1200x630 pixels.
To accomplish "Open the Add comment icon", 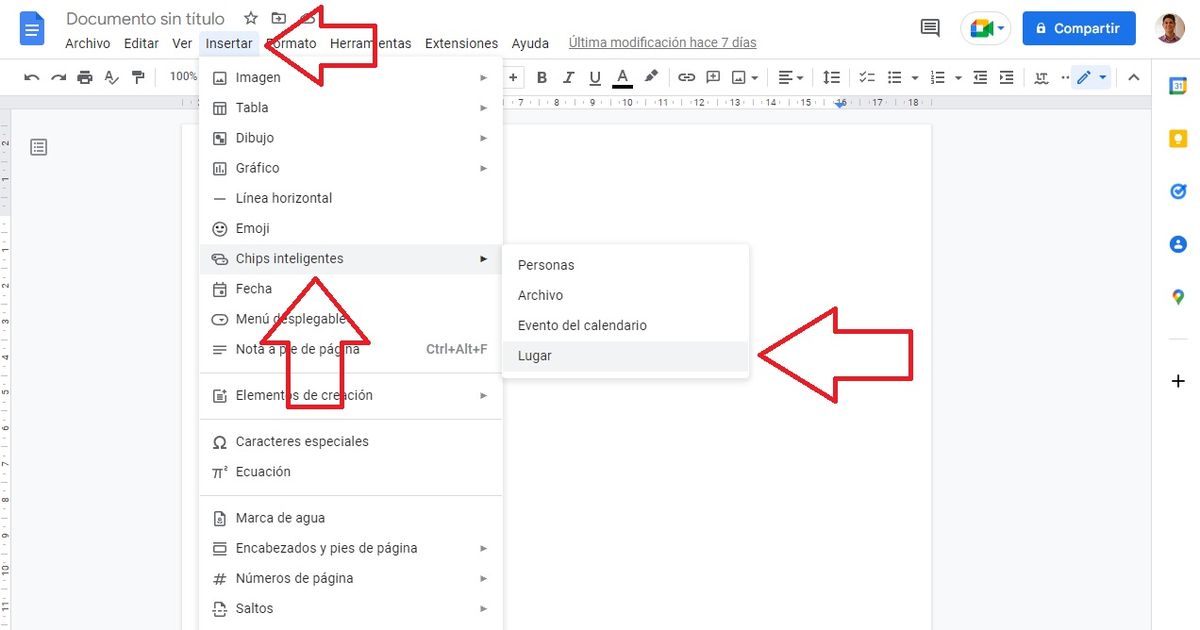I will coord(714,77).
